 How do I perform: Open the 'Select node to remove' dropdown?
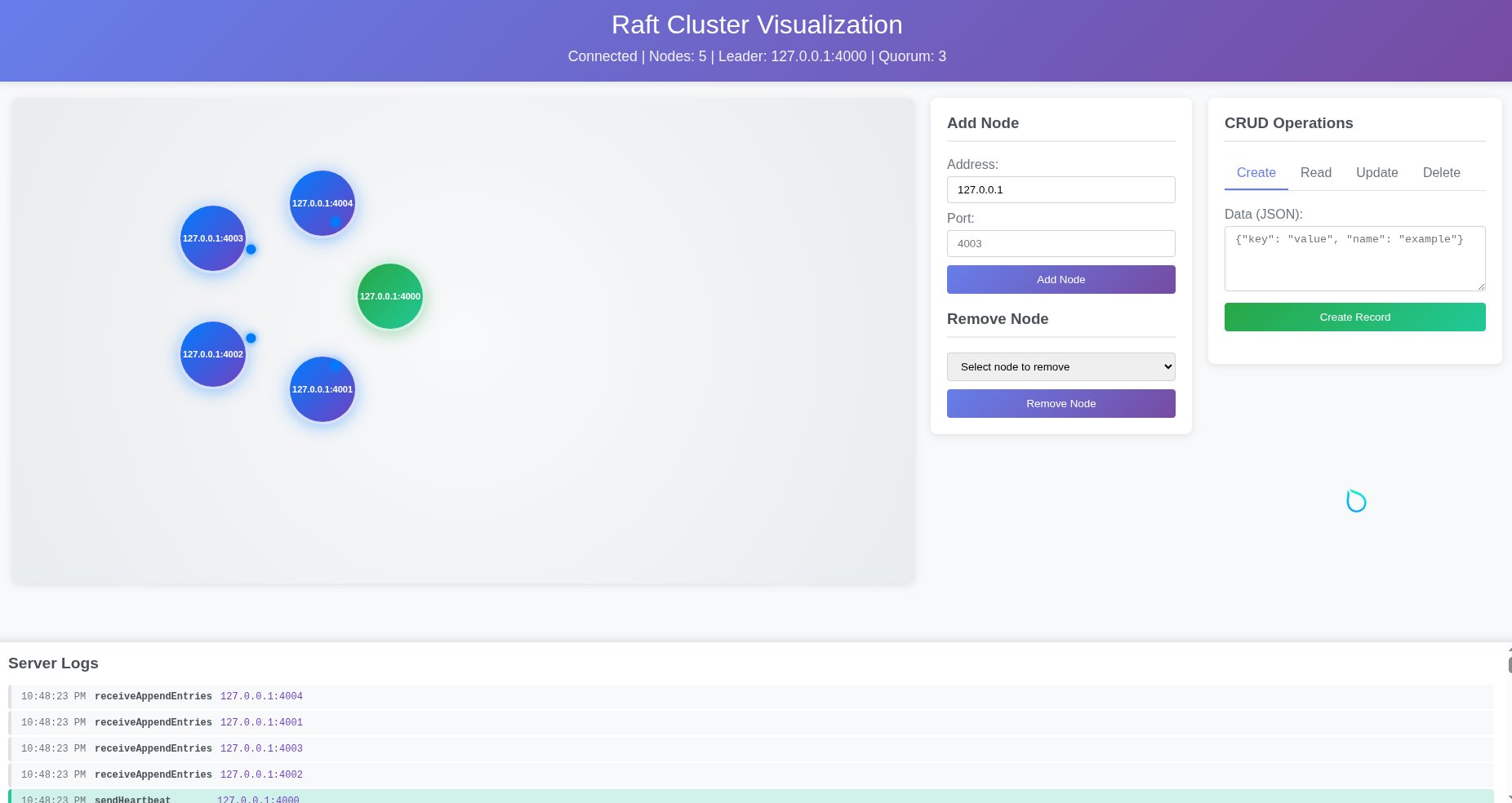1061,366
